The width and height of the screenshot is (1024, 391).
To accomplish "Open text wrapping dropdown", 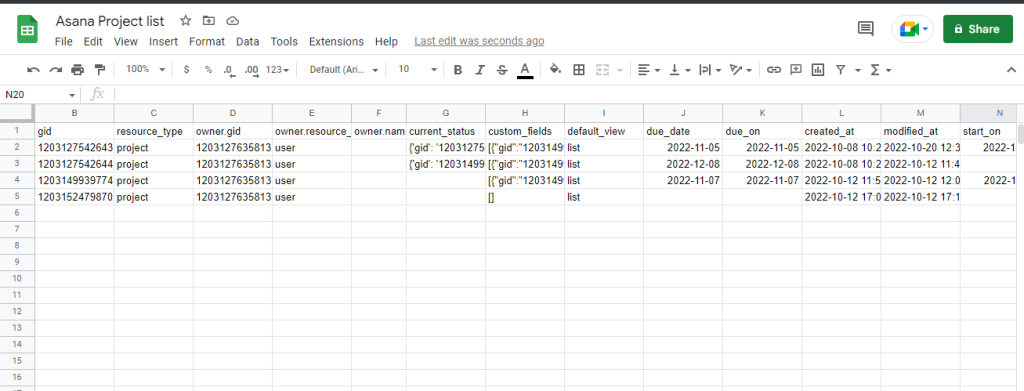I will tap(710, 69).
